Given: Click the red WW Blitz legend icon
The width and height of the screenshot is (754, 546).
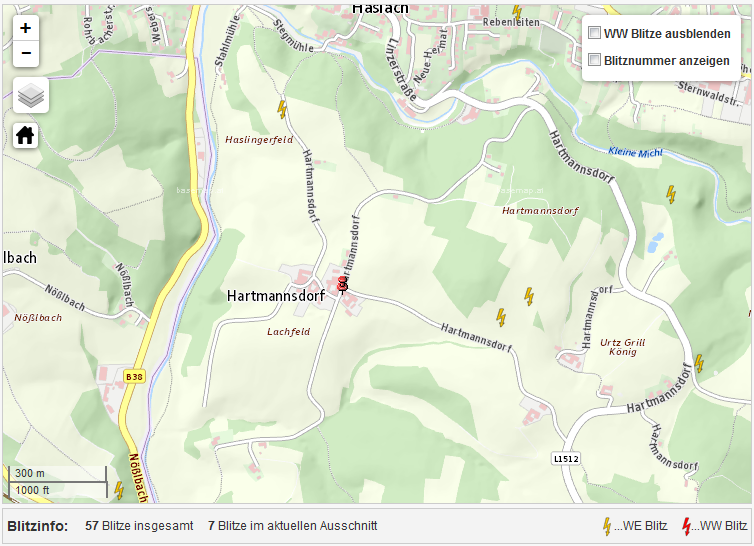Looking at the screenshot, I should [x=686, y=526].
